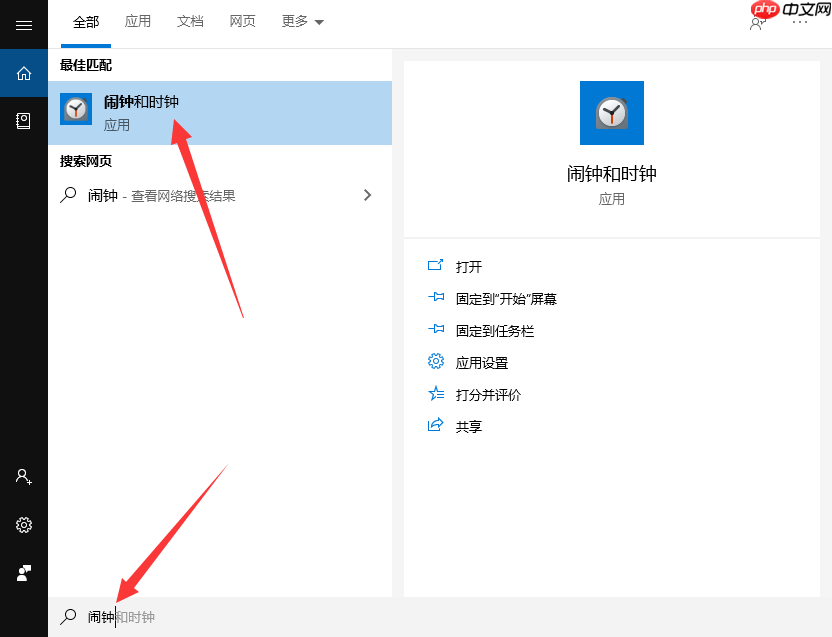The height and width of the screenshot is (637, 832).
Task: Switch to the 网页 tab
Action: tap(242, 21)
